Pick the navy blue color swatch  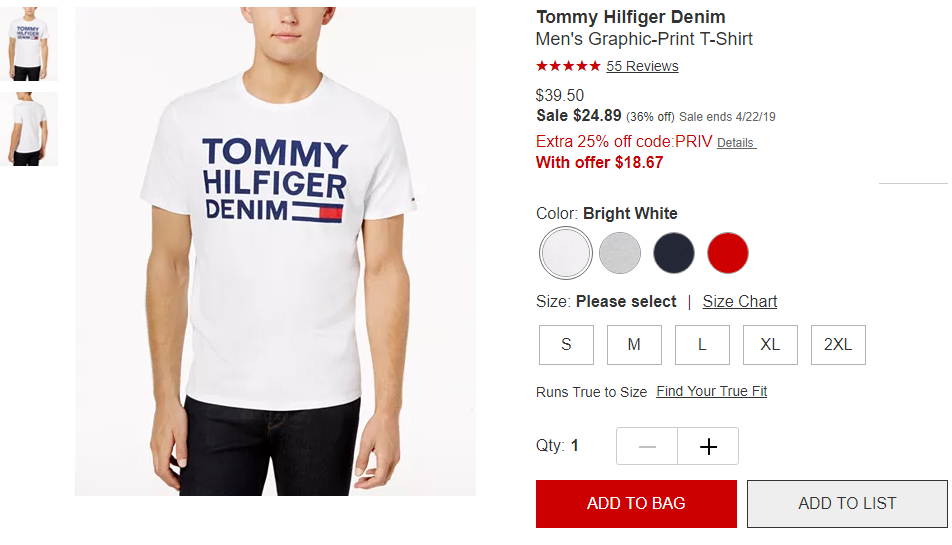pyautogui.click(x=673, y=253)
